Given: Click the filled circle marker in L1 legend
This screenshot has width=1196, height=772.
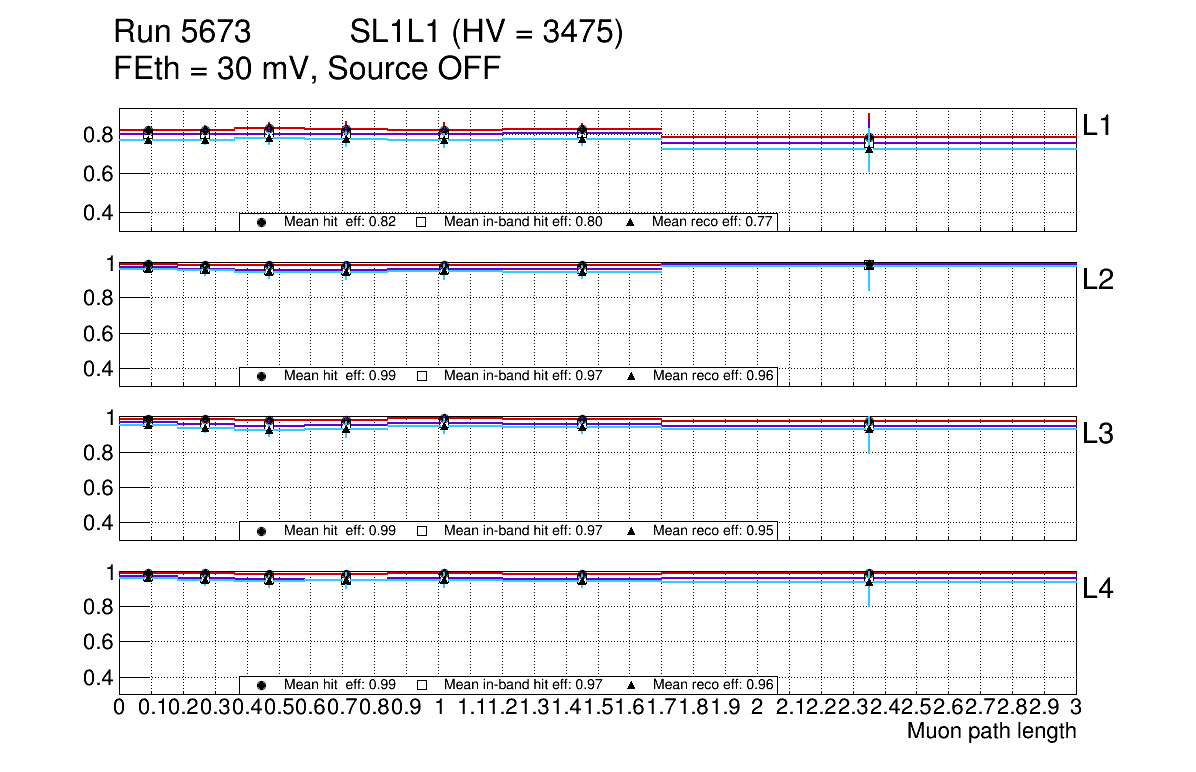Looking at the screenshot, I should (x=261, y=222).
